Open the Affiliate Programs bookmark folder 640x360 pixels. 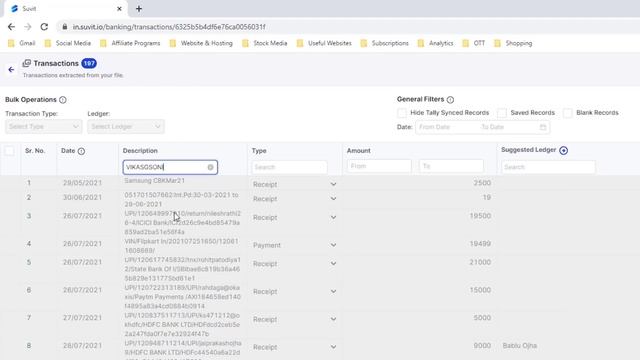click(130, 43)
